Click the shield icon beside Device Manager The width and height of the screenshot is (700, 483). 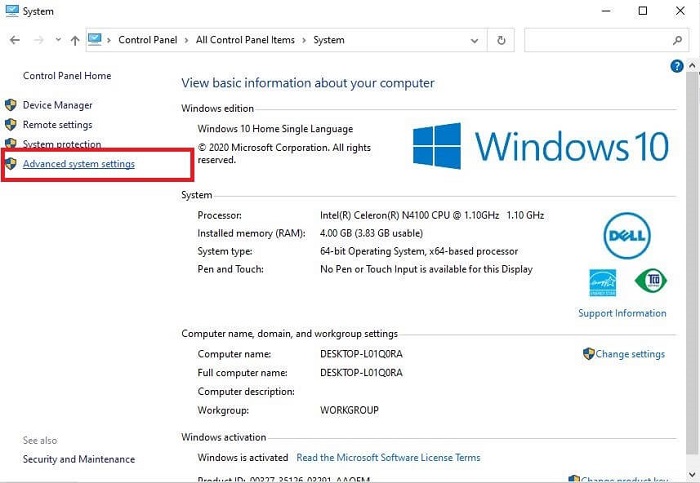coord(11,105)
